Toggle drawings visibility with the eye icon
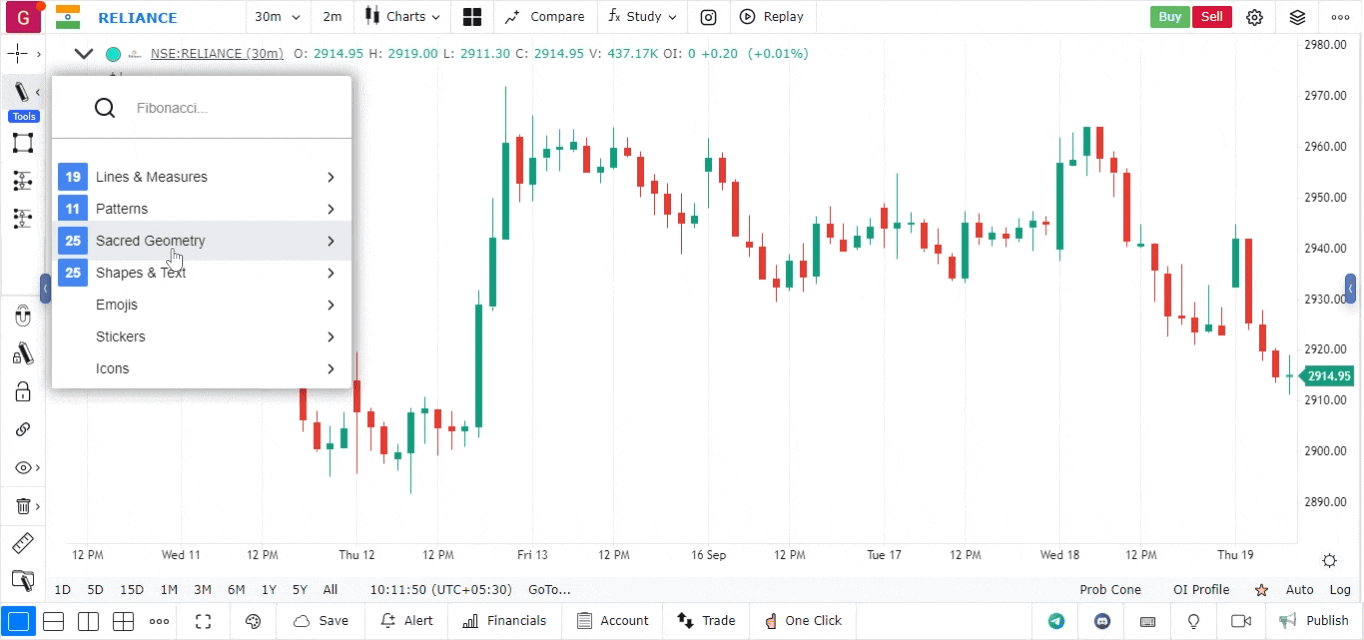 (x=22, y=468)
